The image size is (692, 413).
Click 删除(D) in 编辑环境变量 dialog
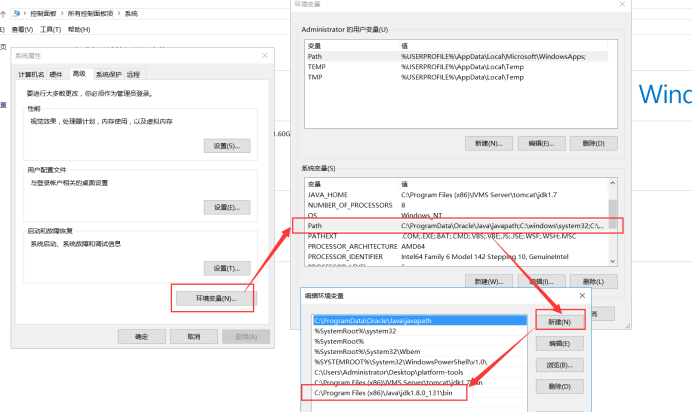(560, 387)
